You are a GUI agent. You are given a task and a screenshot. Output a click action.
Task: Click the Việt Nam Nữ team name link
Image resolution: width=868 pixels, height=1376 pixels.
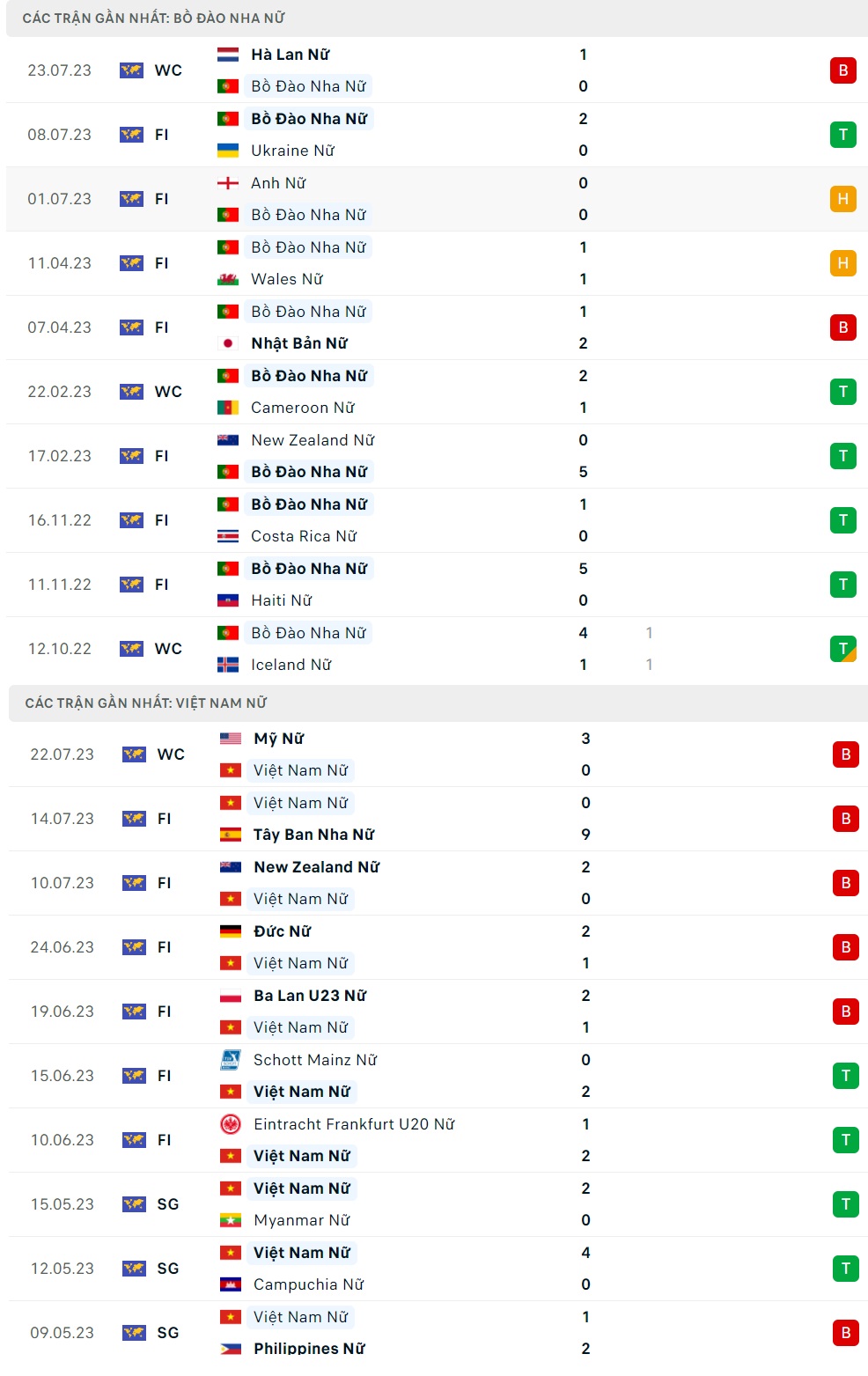click(301, 771)
